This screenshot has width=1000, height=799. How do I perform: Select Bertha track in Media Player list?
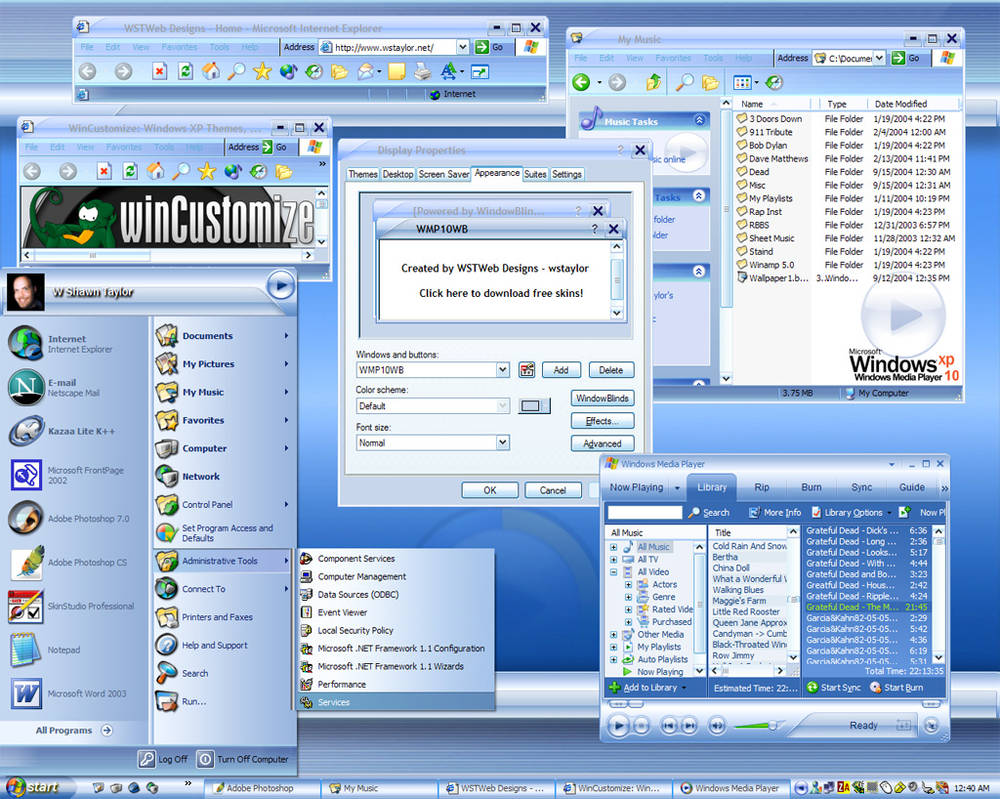(725, 557)
